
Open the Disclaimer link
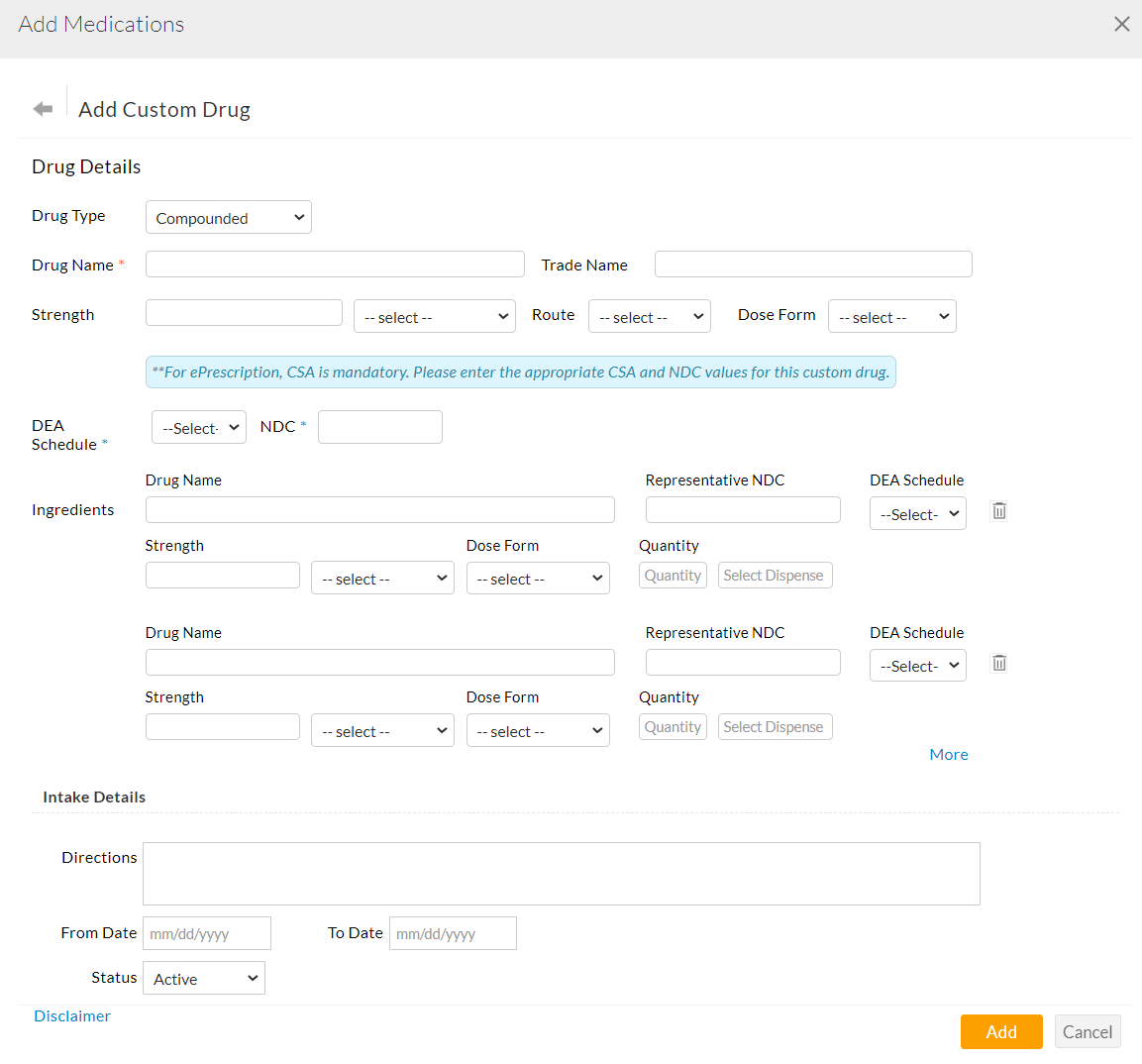(71, 1015)
